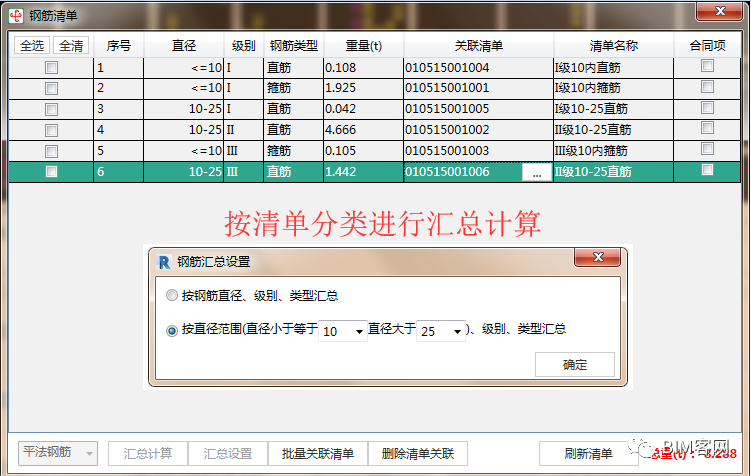This screenshot has height=476, width=751.
Task: Select cell 010515001003
Action: (478, 151)
